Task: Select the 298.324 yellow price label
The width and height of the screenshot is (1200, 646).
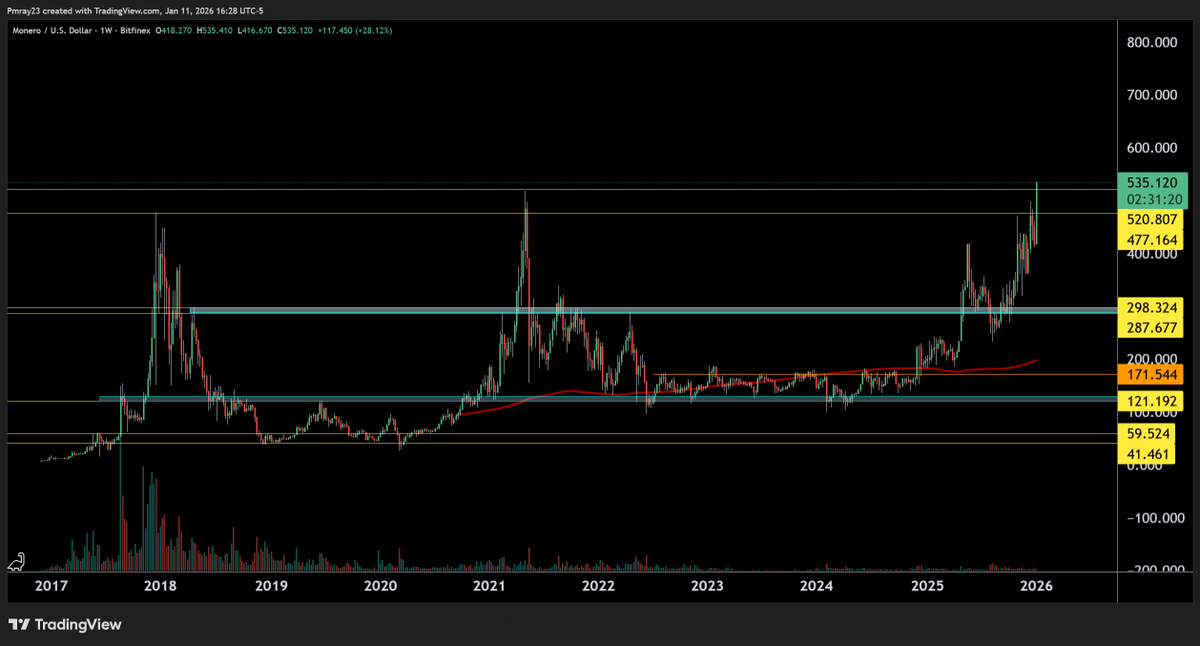Action: pos(1150,307)
